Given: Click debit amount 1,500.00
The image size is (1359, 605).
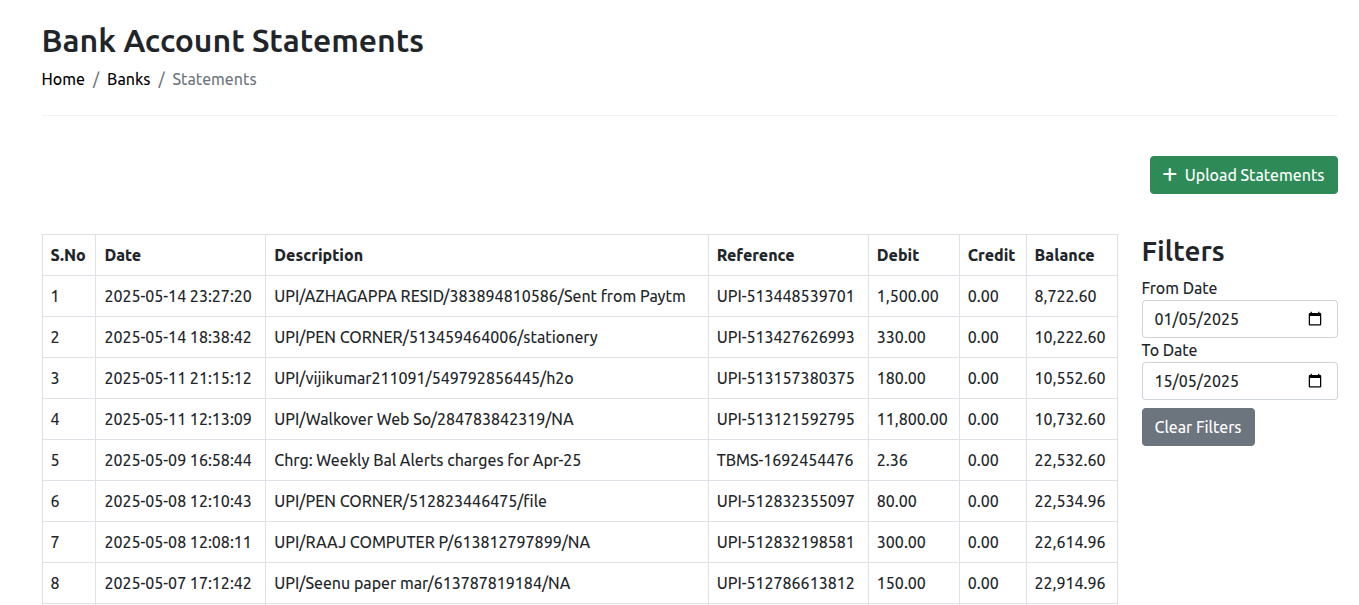Looking at the screenshot, I should [x=908, y=296].
